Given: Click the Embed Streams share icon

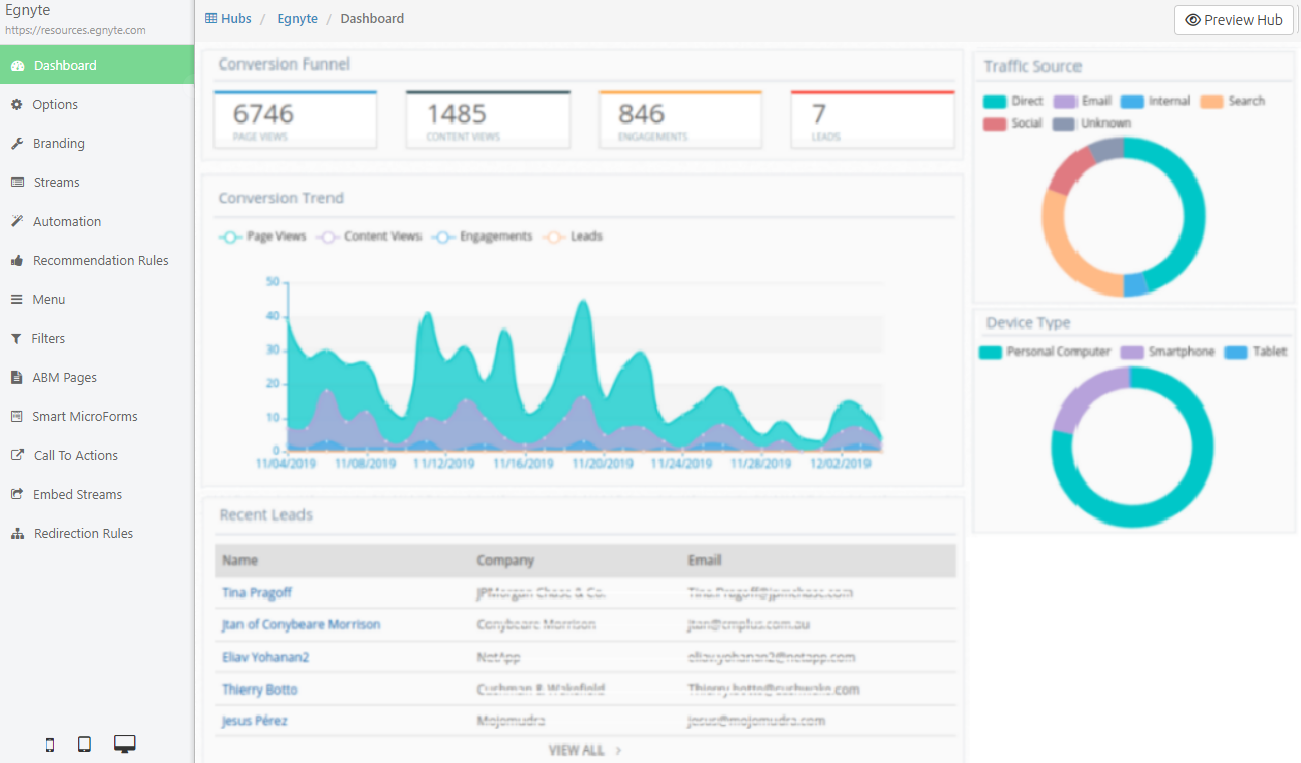Looking at the screenshot, I should [17, 495].
